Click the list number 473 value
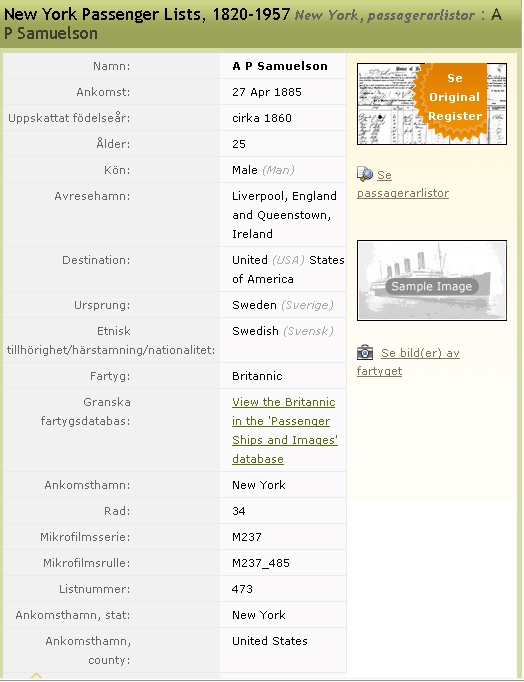 (x=242, y=589)
